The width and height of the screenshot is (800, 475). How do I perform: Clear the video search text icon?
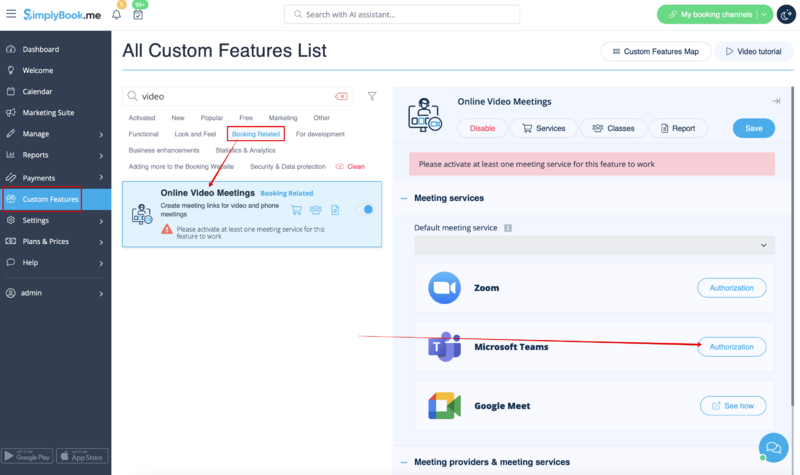point(341,96)
